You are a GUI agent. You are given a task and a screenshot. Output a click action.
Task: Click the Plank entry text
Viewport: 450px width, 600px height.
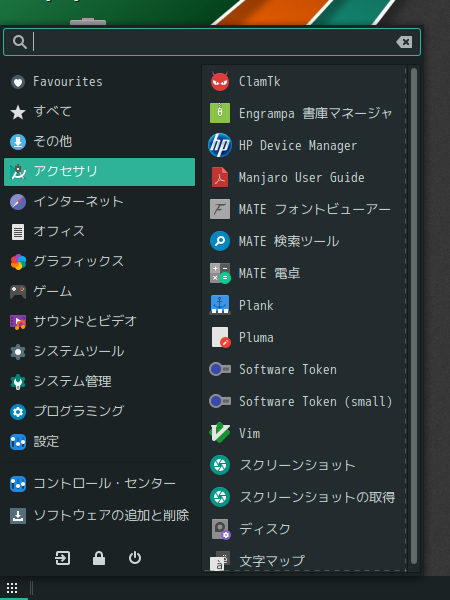coord(256,305)
